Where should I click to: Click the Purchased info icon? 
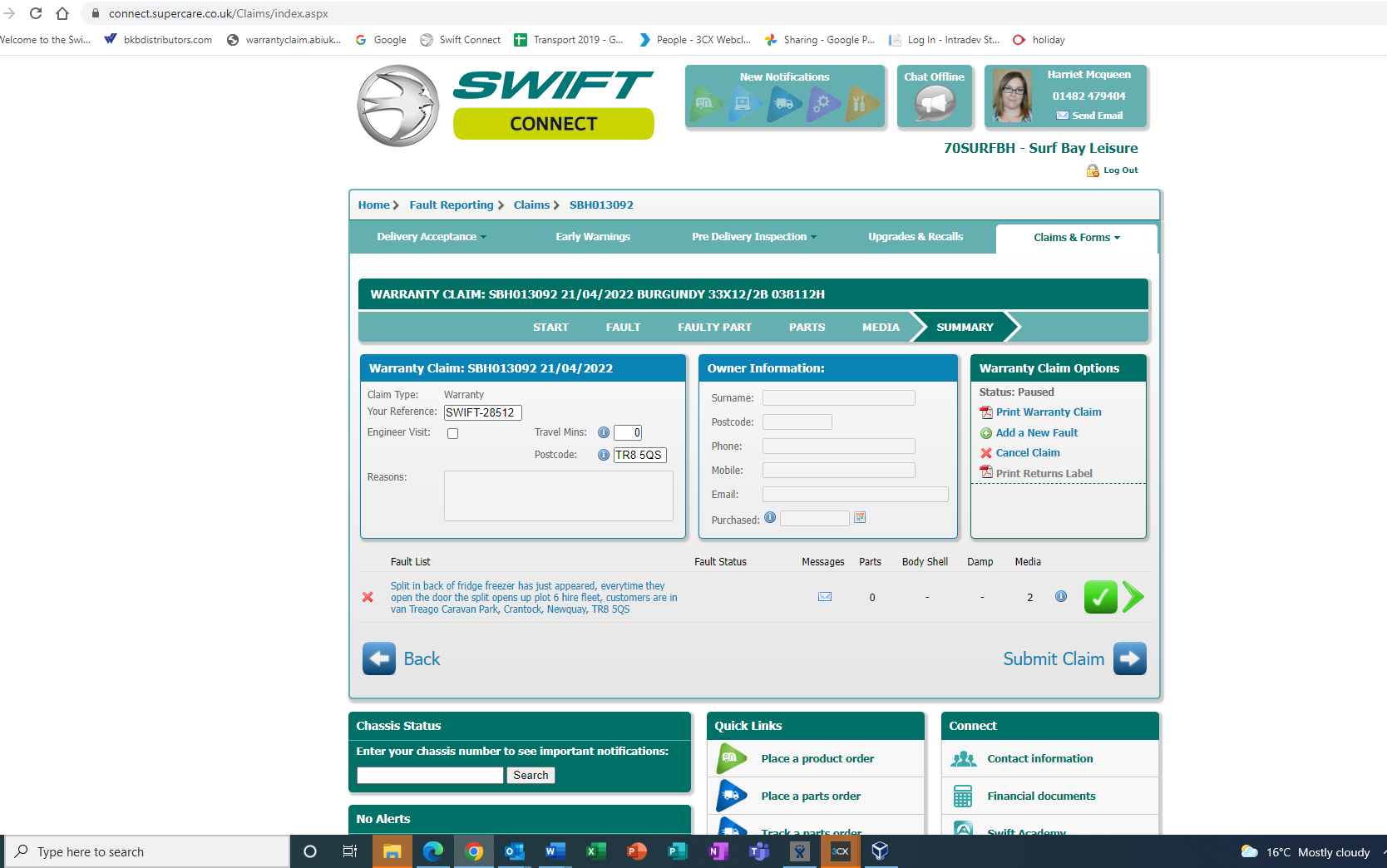(770, 517)
